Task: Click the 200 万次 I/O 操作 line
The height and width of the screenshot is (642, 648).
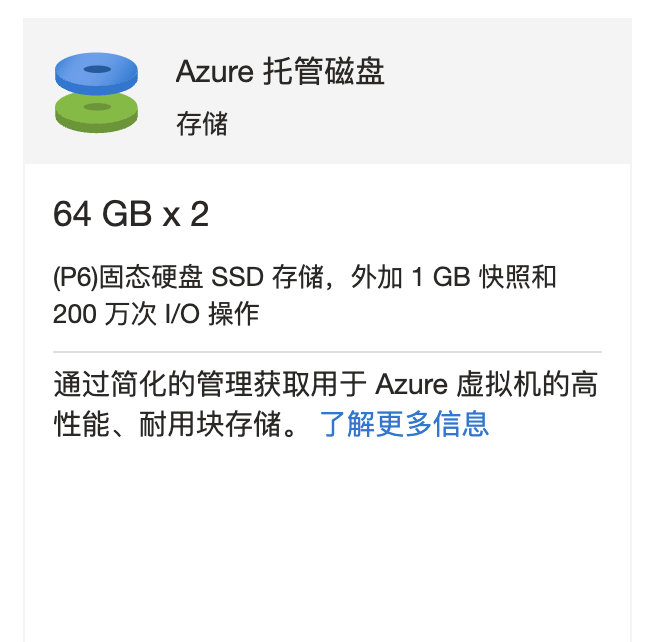Action: [x=156, y=313]
